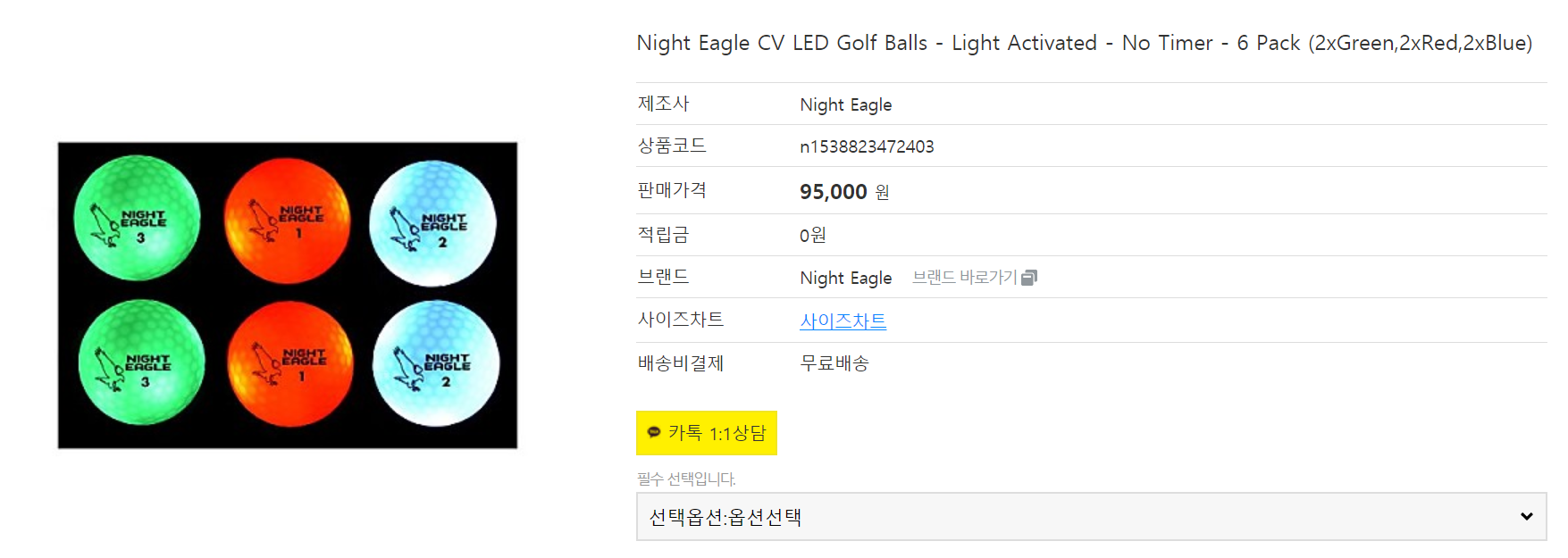1568x558 pixels.
Task: Follow the 브랜드 바로가기 link
Action: coord(964,278)
